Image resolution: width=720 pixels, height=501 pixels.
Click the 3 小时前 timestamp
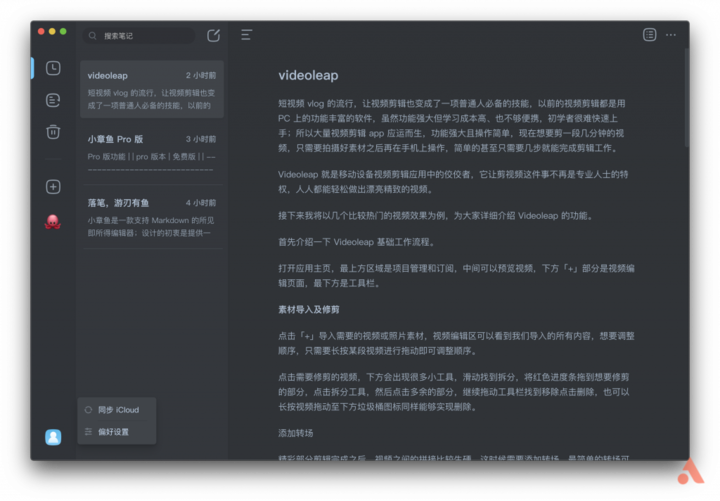[x=201, y=139]
